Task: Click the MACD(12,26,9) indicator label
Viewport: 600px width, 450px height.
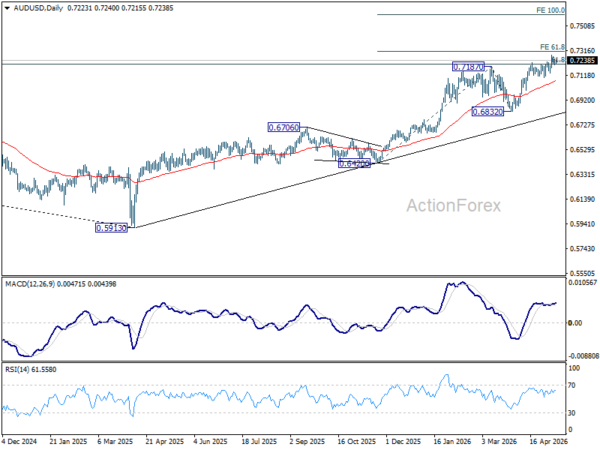Action: (30, 284)
